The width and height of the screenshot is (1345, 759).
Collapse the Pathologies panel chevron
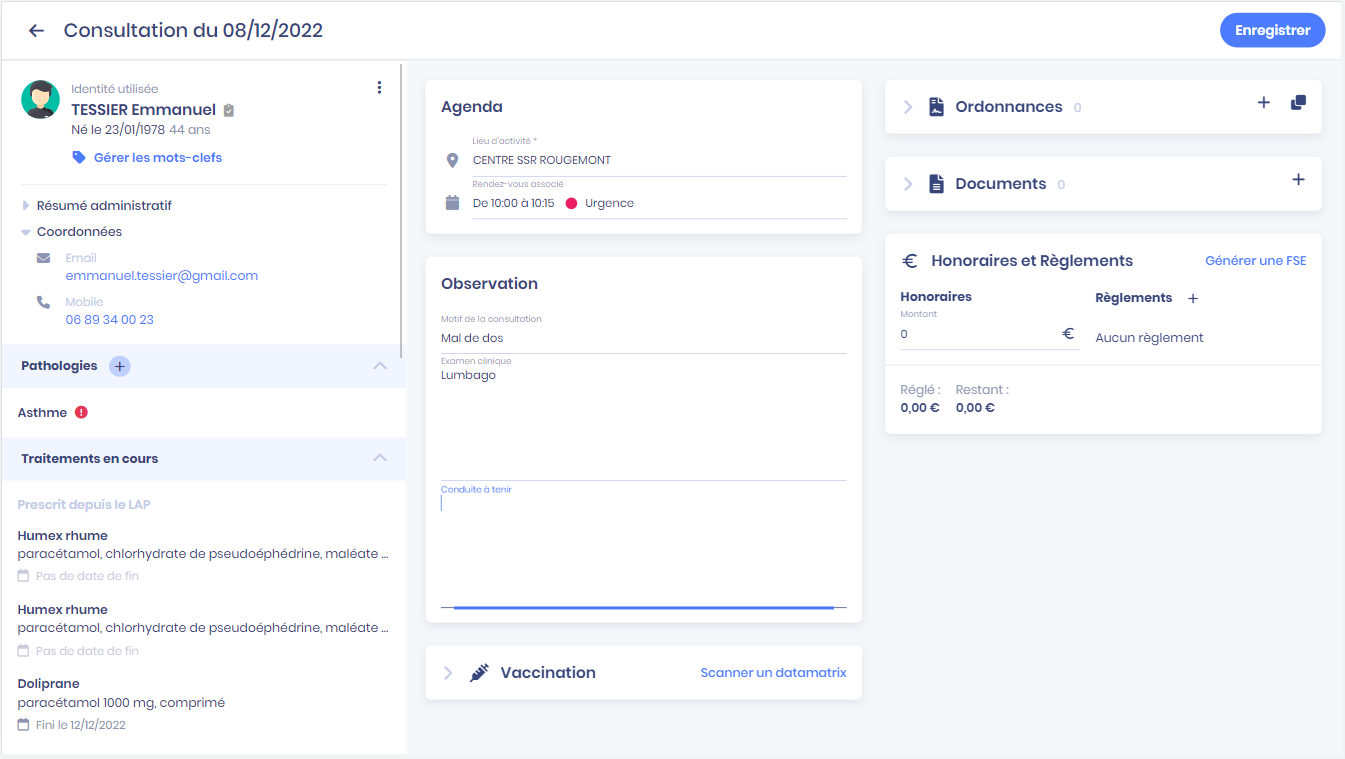click(x=380, y=366)
